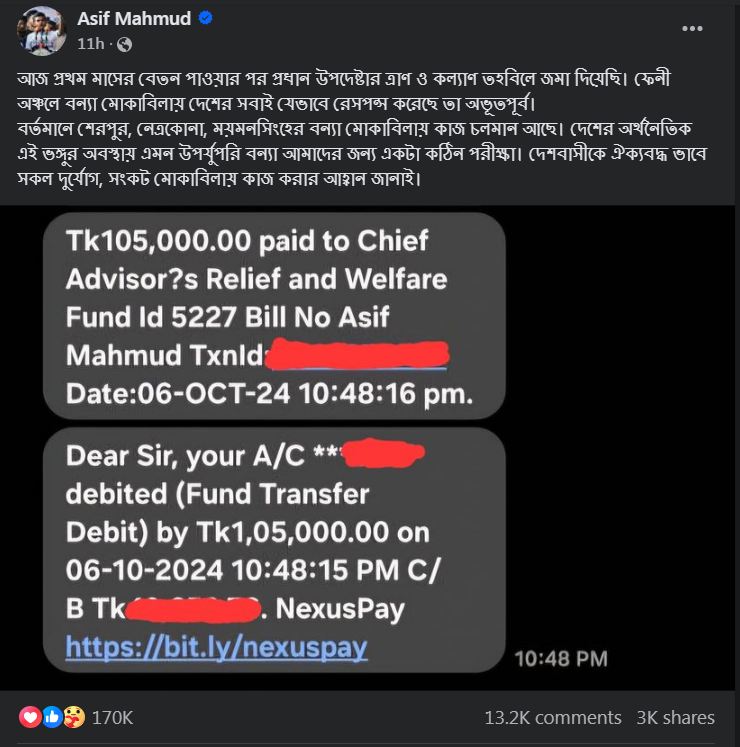Screen dimensions: 740x747
Task: Click the public globe privacy icon
Action: point(124,45)
